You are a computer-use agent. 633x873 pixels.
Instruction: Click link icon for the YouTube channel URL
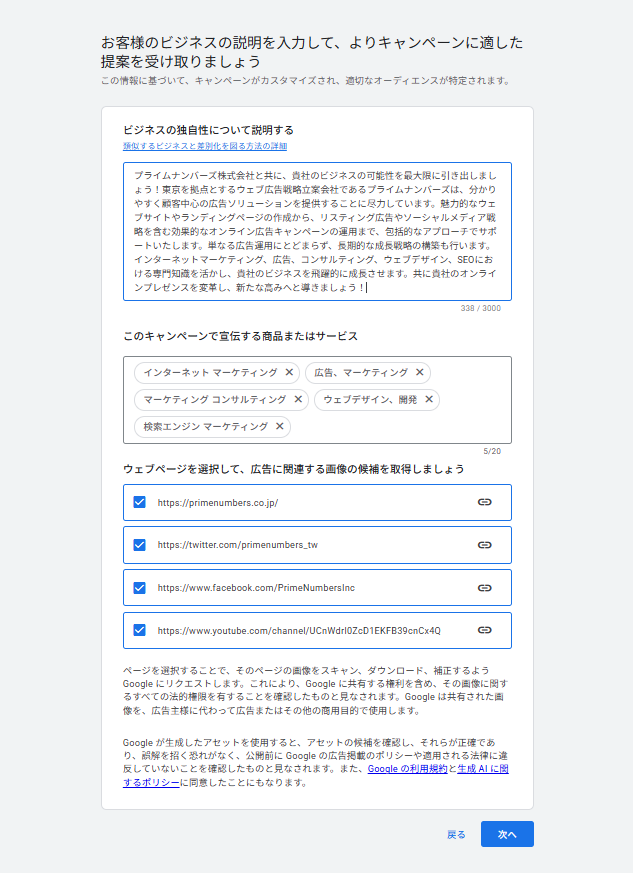click(485, 630)
